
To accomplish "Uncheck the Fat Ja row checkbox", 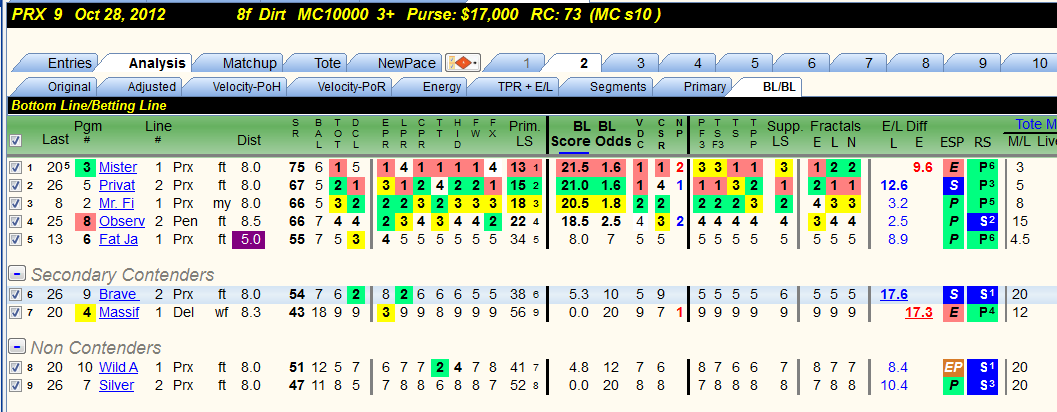I will pos(14,239).
